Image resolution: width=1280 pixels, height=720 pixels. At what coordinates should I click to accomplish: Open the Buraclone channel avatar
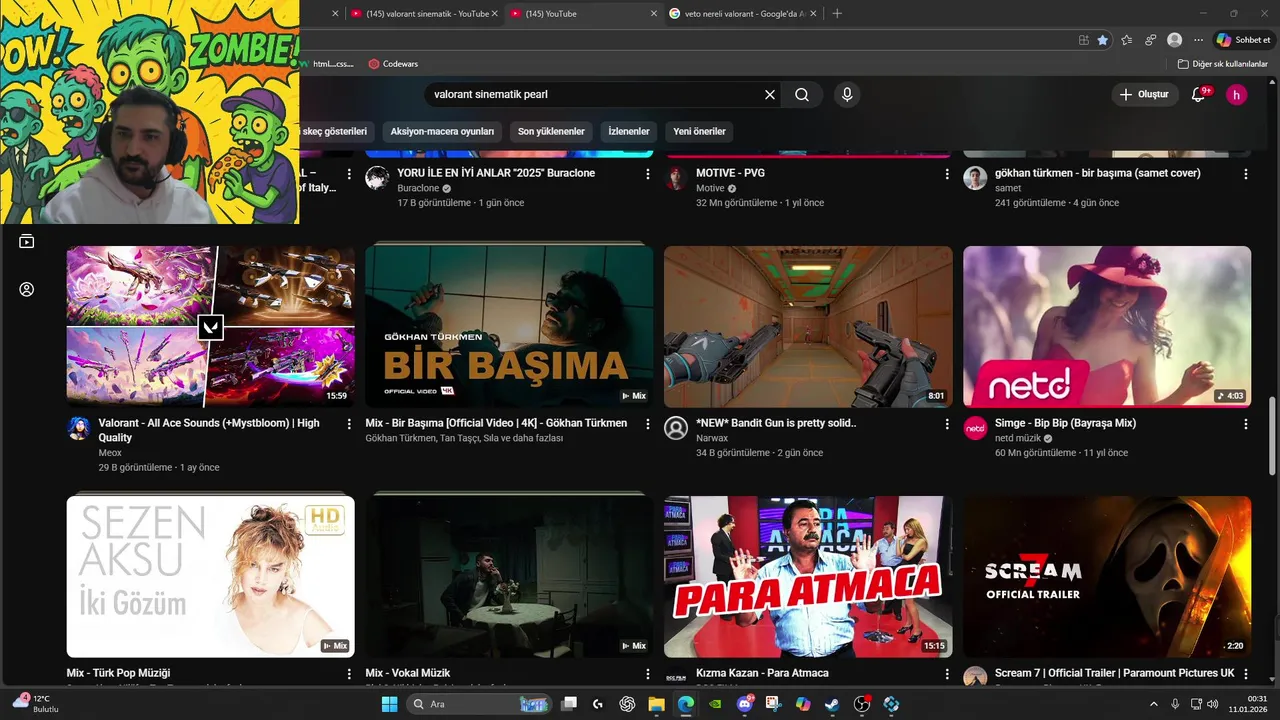coord(377,178)
